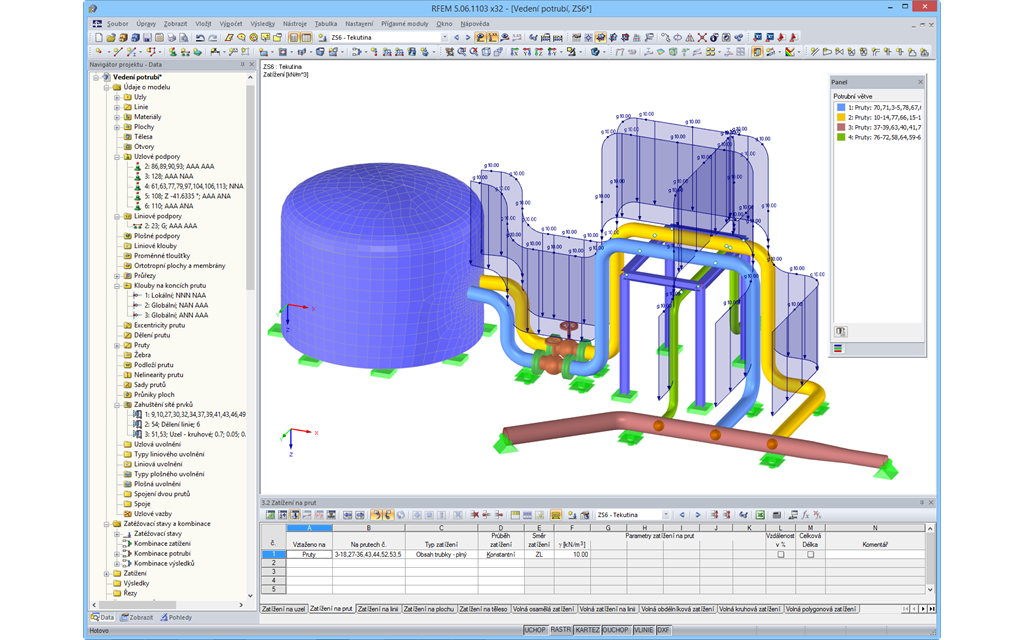The image size is (1024, 640).
Task: Click the red X delete icon in the top toolbar
Action: point(702,37)
